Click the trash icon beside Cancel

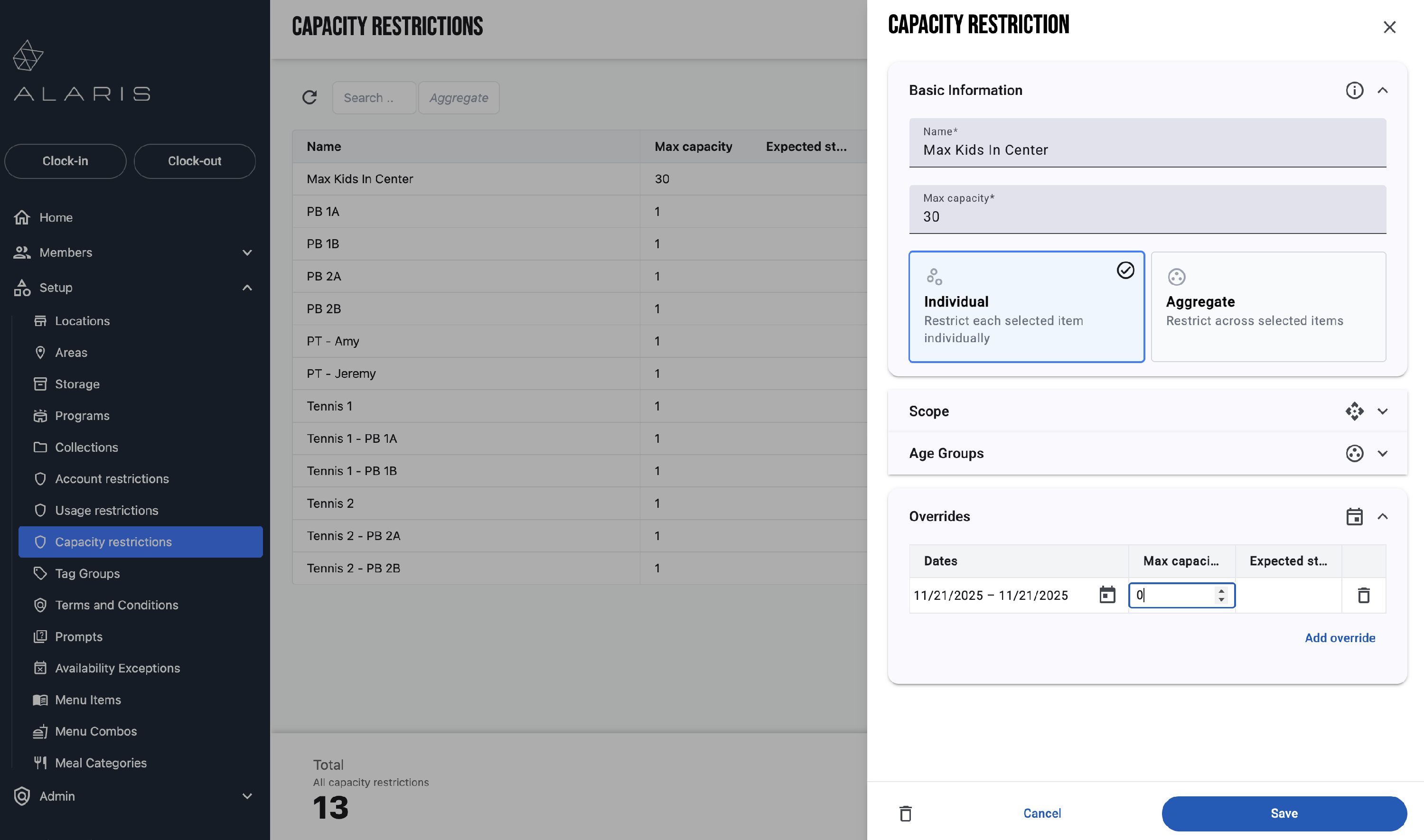coord(905,813)
